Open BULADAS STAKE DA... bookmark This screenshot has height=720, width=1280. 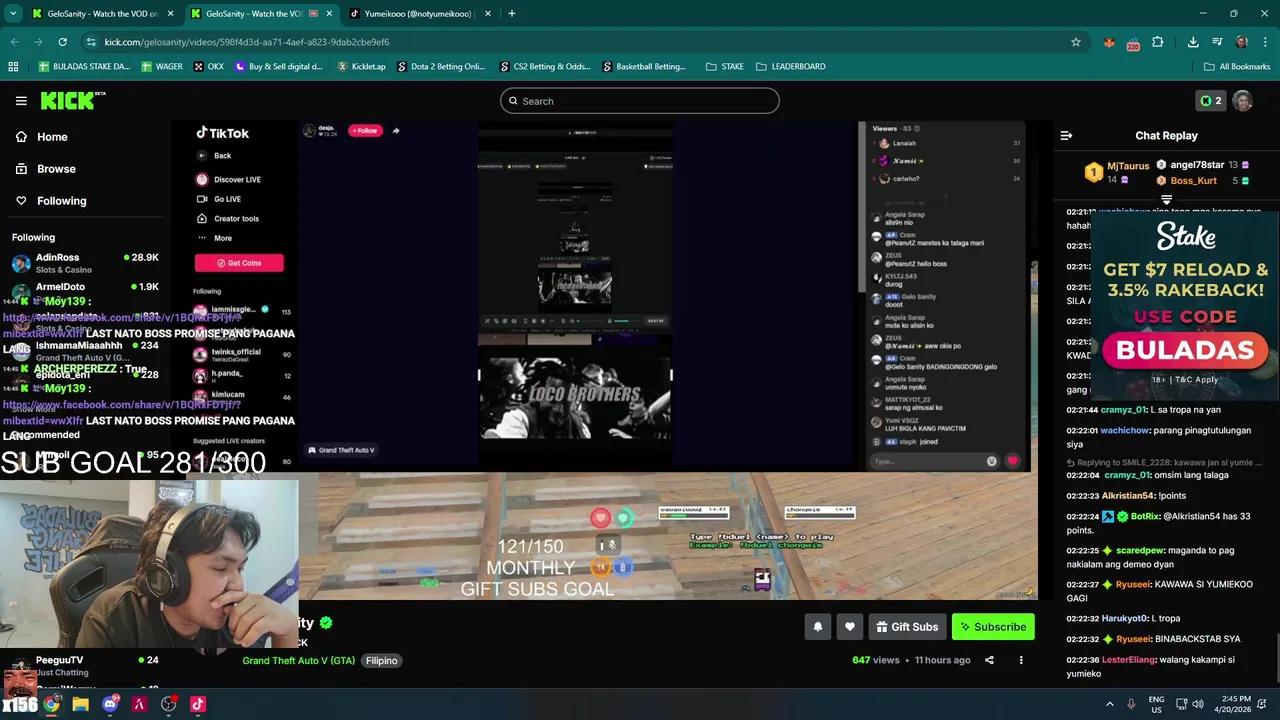(x=84, y=67)
